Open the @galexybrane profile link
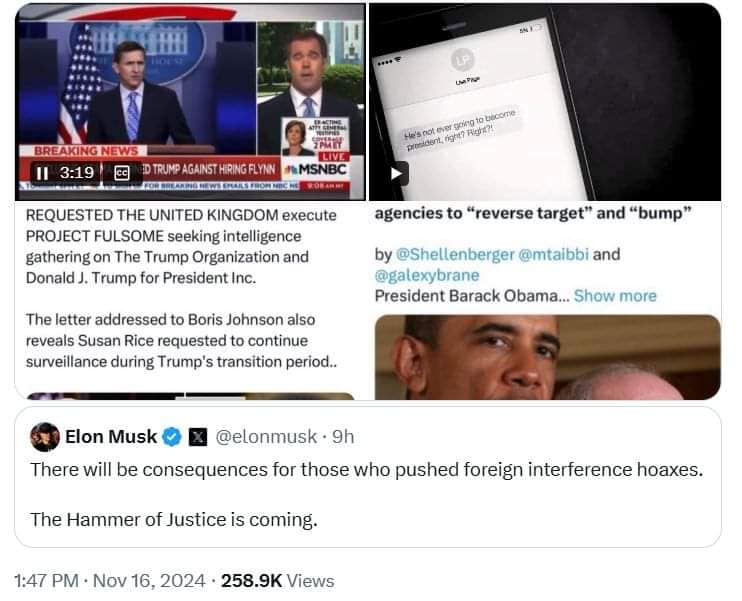The width and height of the screenshot is (742, 601). pyautogui.click(x=427, y=275)
